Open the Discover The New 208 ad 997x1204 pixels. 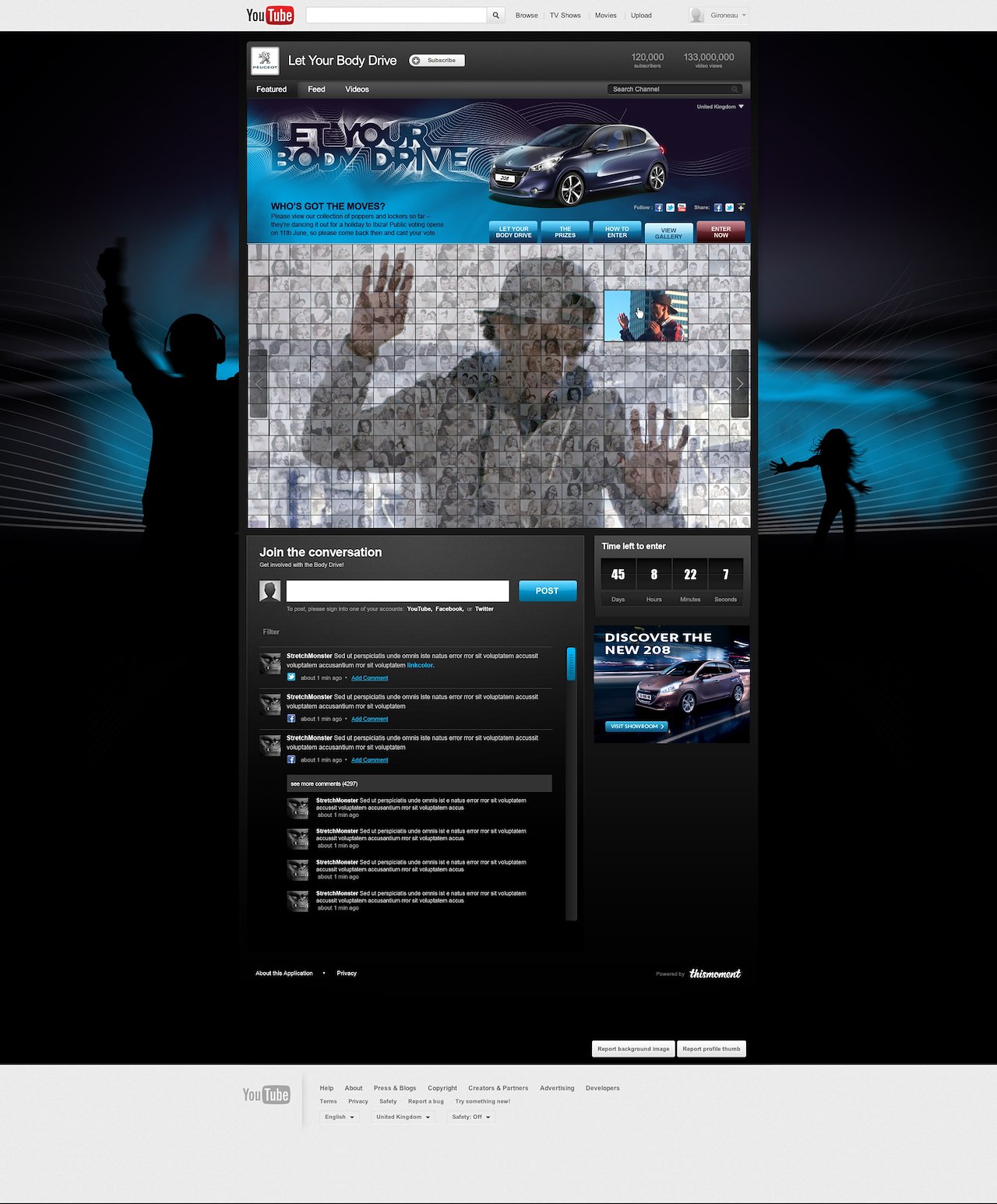coord(672,685)
